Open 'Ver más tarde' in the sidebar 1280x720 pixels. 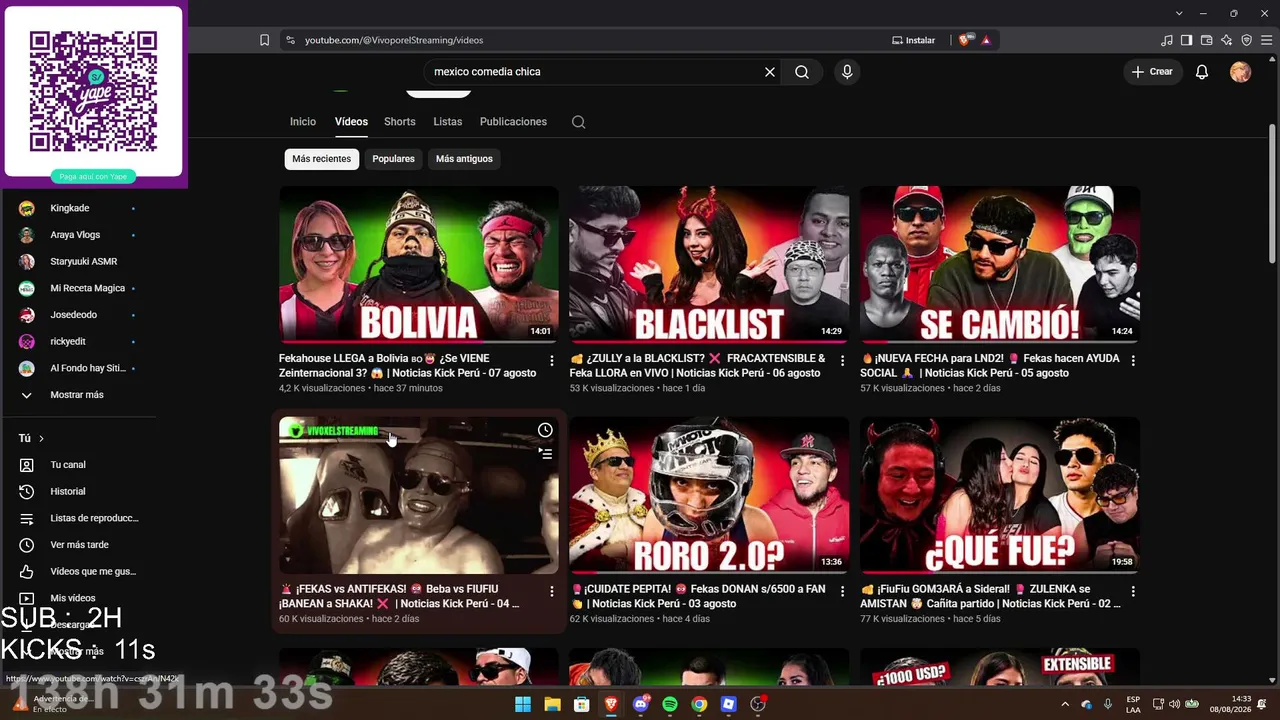[x=79, y=545]
